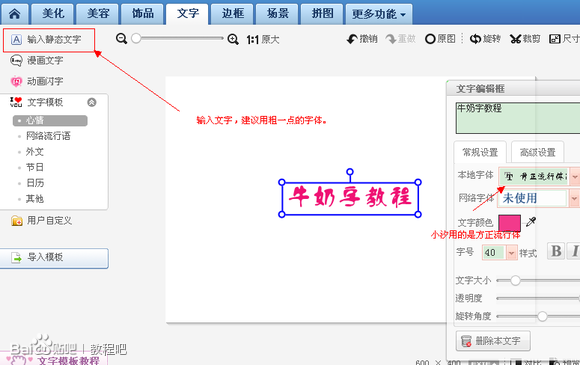The height and width of the screenshot is (365, 580).
Task: Toggle Bold style button
Action: (556, 251)
